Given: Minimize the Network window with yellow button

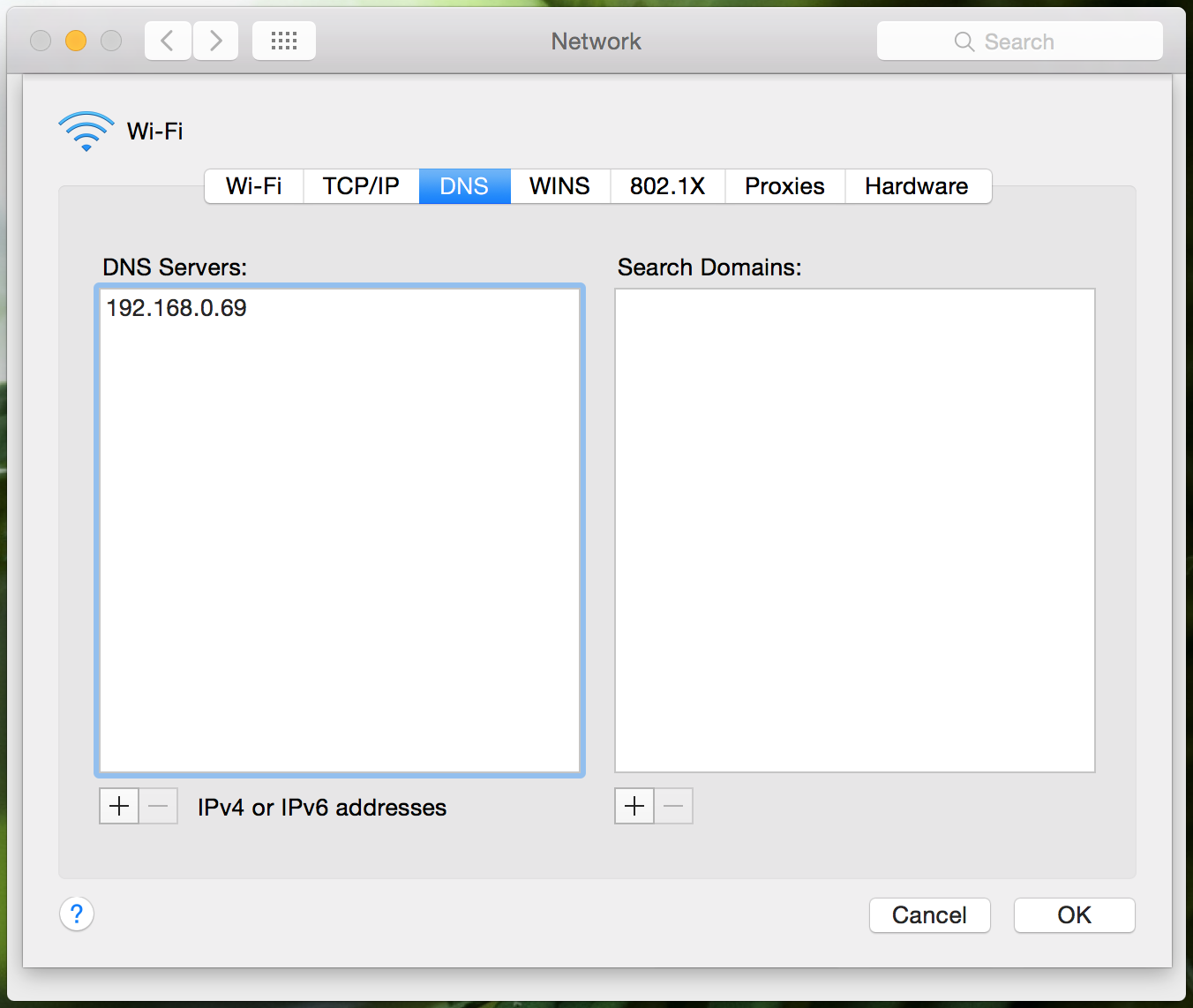Looking at the screenshot, I should pyautogui.click(x=76, y=41).
